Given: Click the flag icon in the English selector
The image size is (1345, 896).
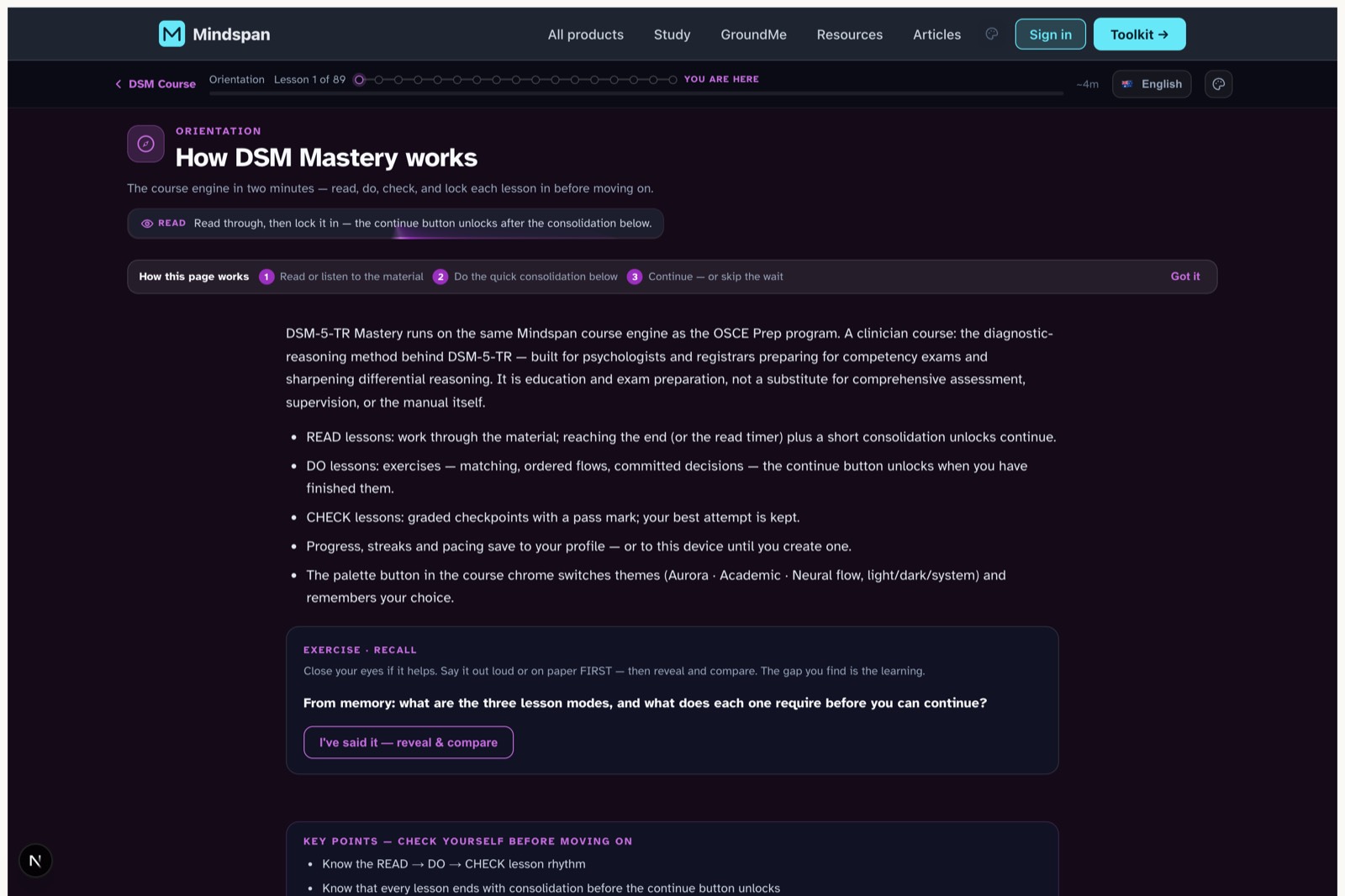Looking at the screenshot, I should coord(1127,84).
